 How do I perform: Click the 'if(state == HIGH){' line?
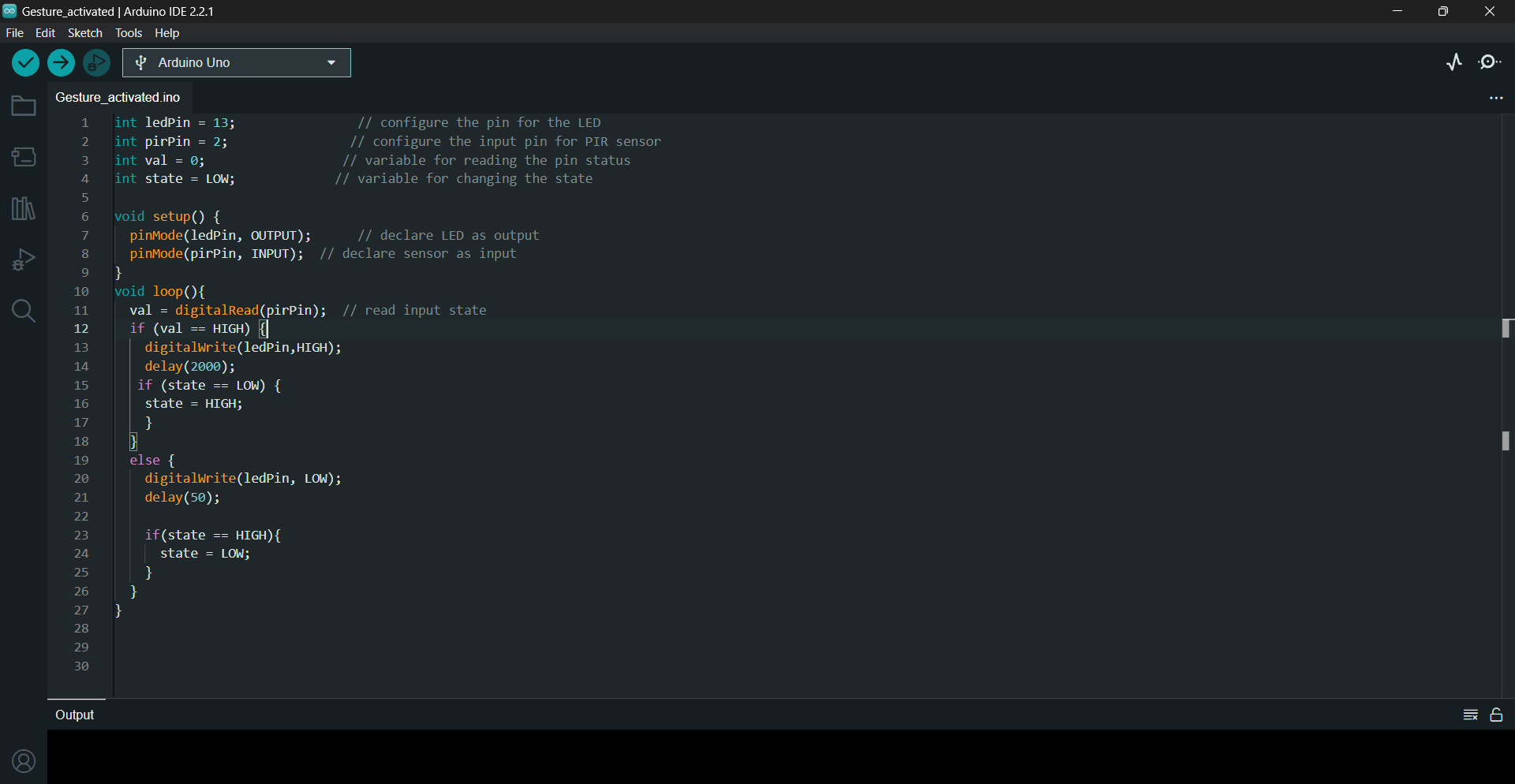[x=213, y=536]
